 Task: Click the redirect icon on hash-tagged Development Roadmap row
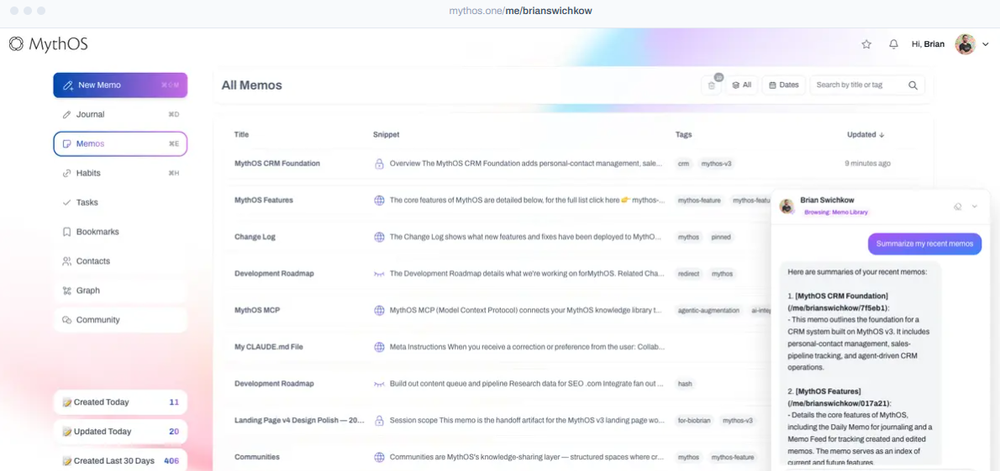(379, 384)
